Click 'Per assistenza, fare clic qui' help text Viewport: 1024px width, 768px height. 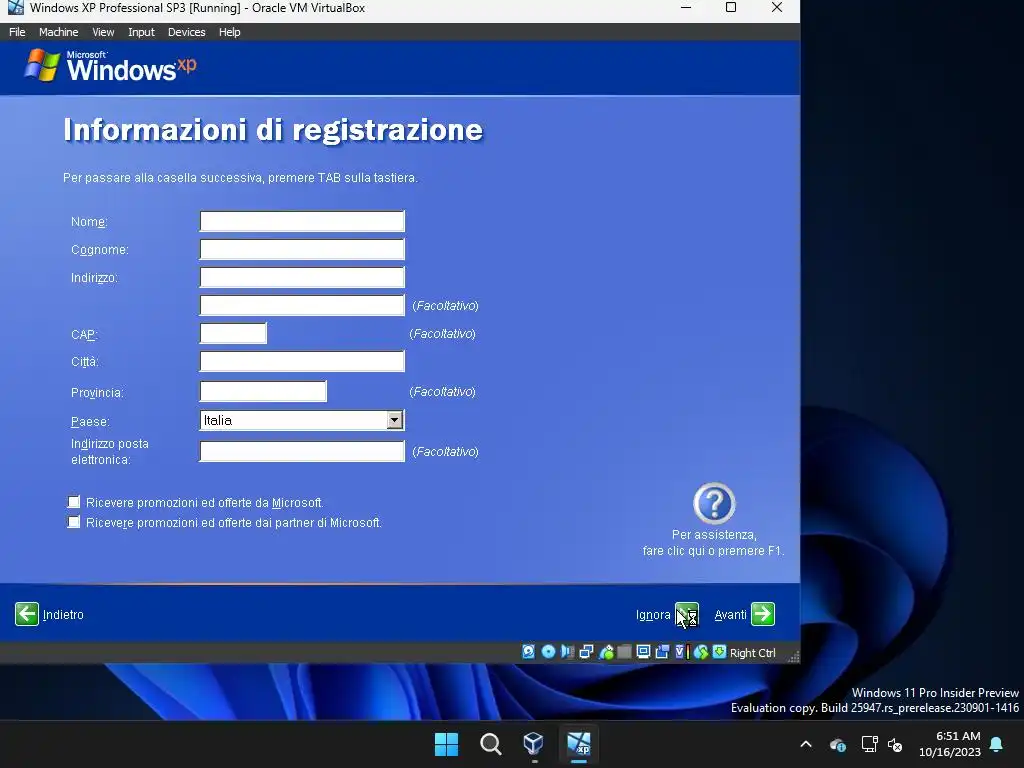click(x=713, y=543)
